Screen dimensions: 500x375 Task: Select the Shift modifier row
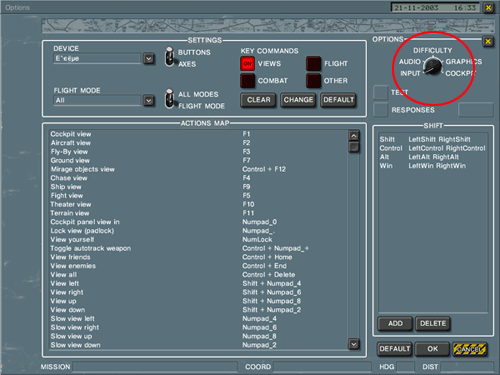(x=433, y=139)
